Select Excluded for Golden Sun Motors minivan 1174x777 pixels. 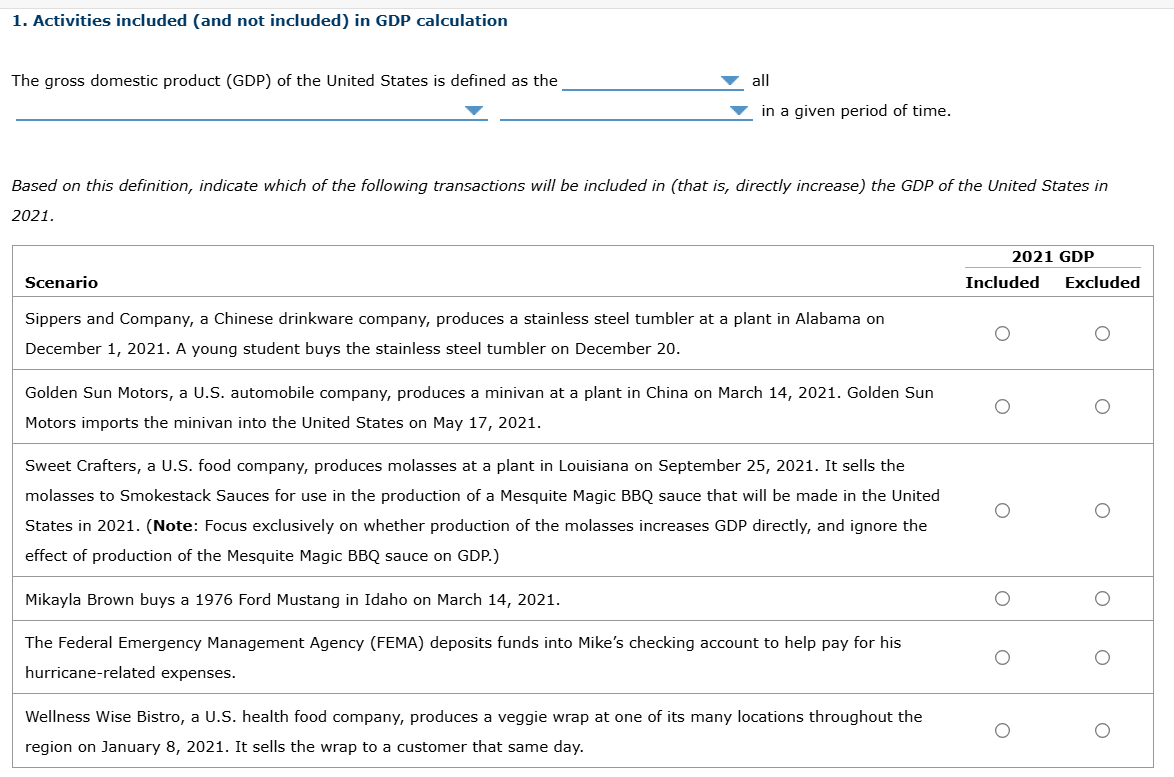[1102, 405]
